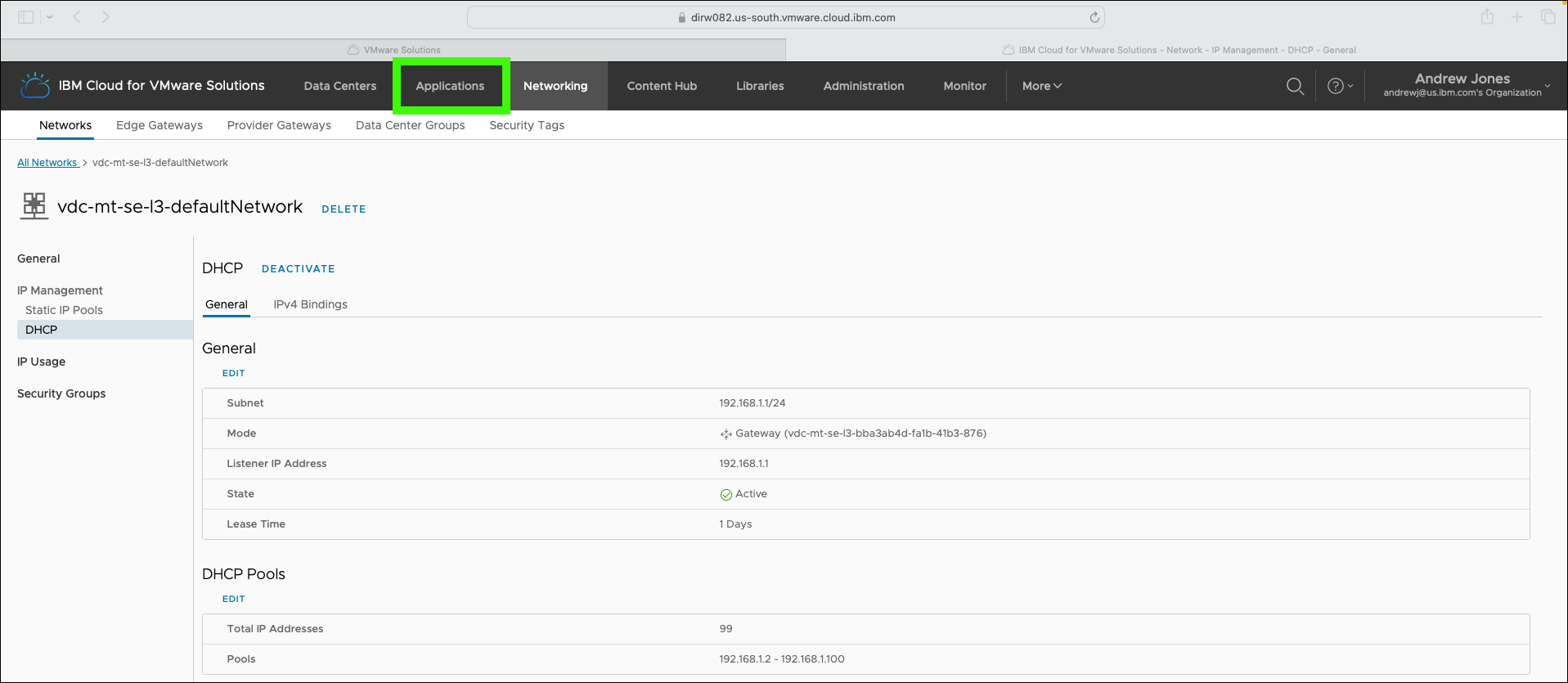Viewport: 1568px width, 683px height.
Task: Switch to the Security Tags tab
Action: coord(527,125)
